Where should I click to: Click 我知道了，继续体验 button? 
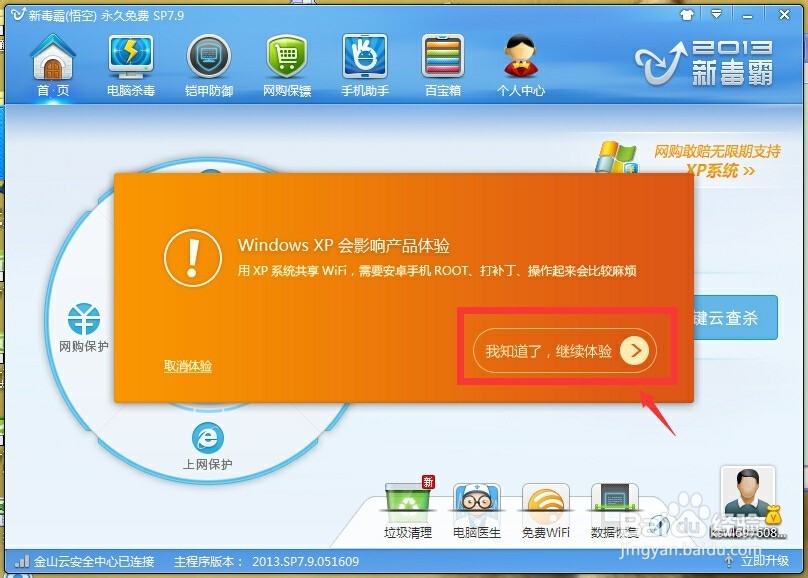566,350
